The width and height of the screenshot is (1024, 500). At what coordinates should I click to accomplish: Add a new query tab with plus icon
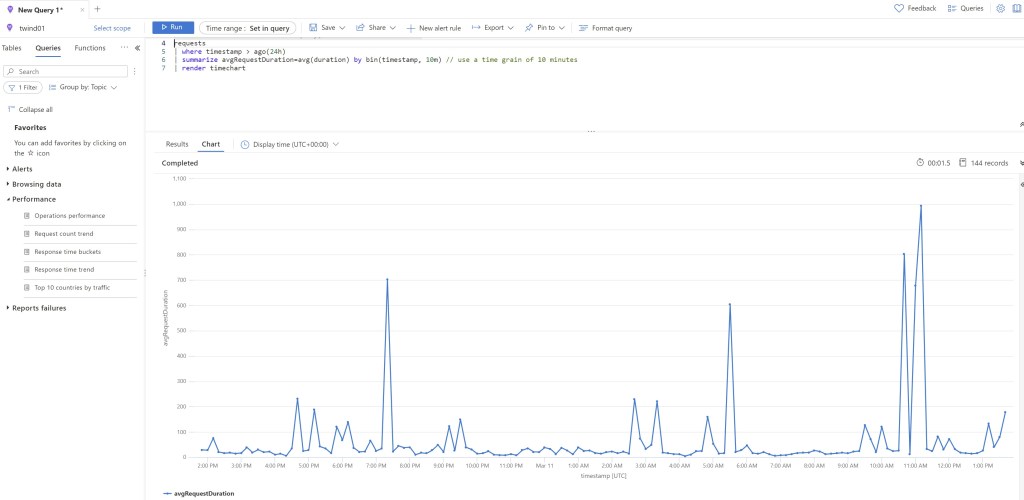point(97,9)
